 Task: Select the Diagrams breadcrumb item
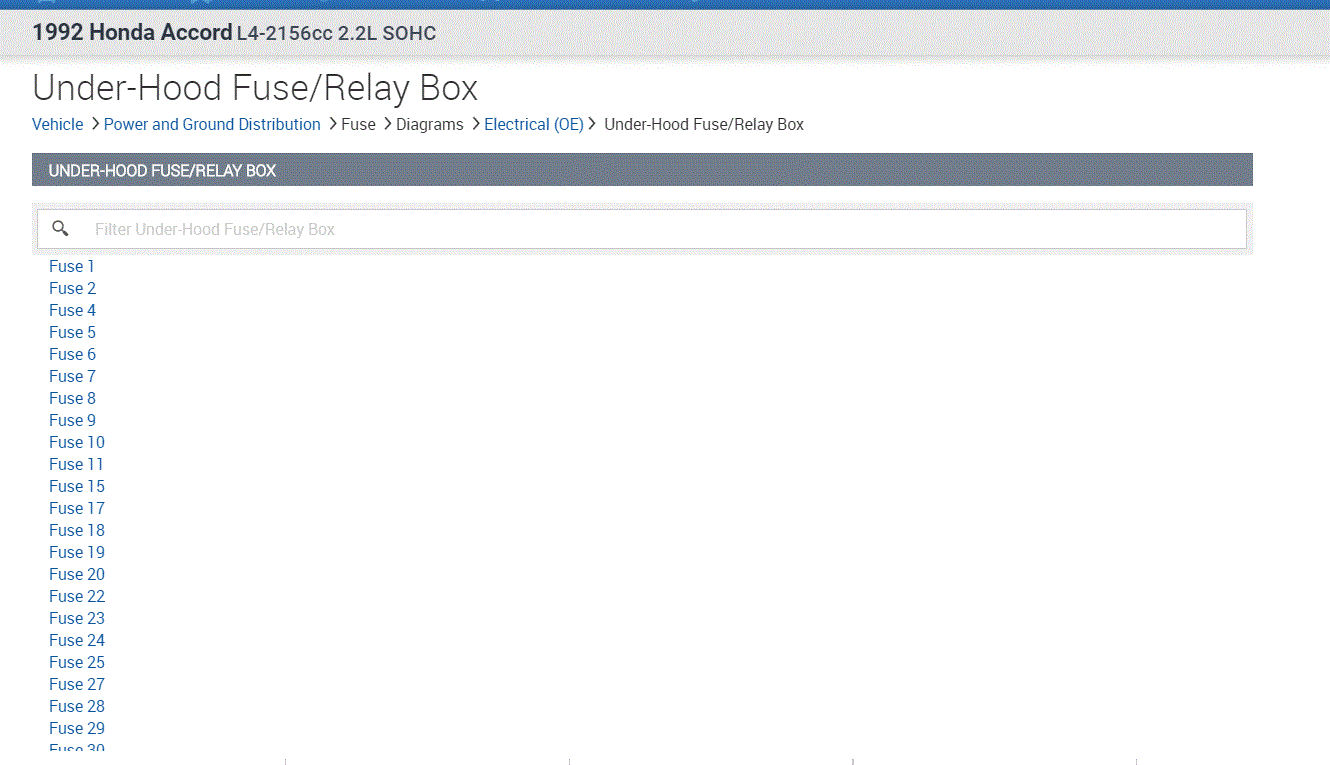click(430, 124)
